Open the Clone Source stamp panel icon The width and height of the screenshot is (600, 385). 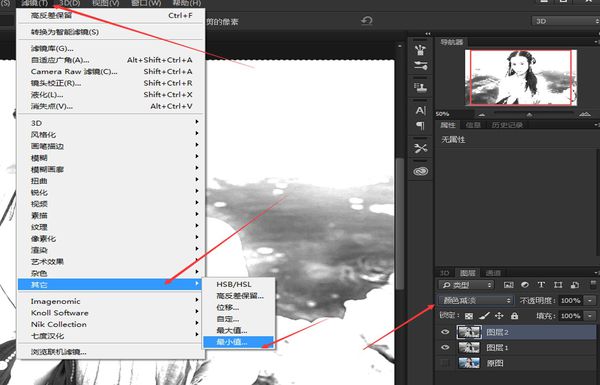click(x=420, y=88)
